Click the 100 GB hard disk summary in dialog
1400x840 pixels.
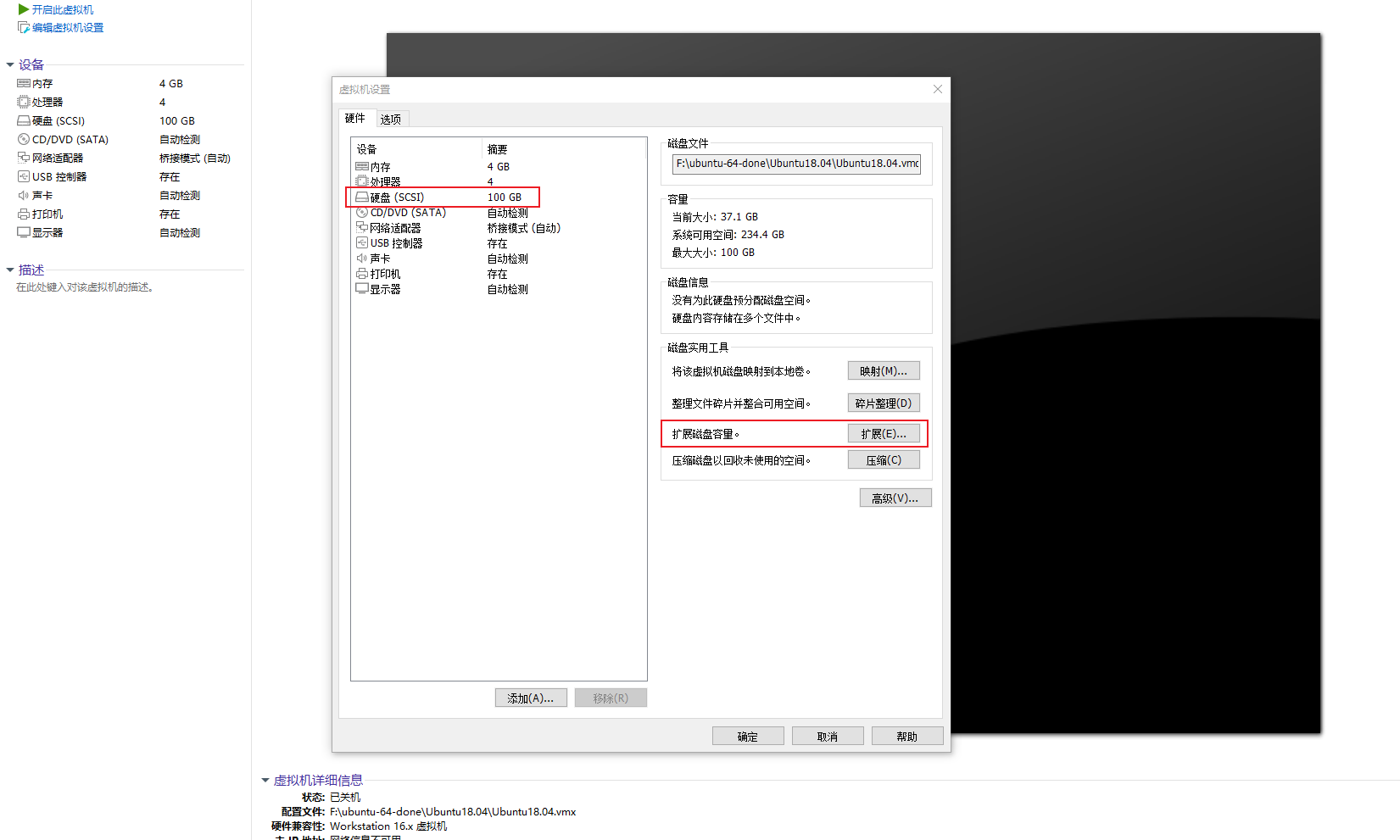[x=505, y=197]
